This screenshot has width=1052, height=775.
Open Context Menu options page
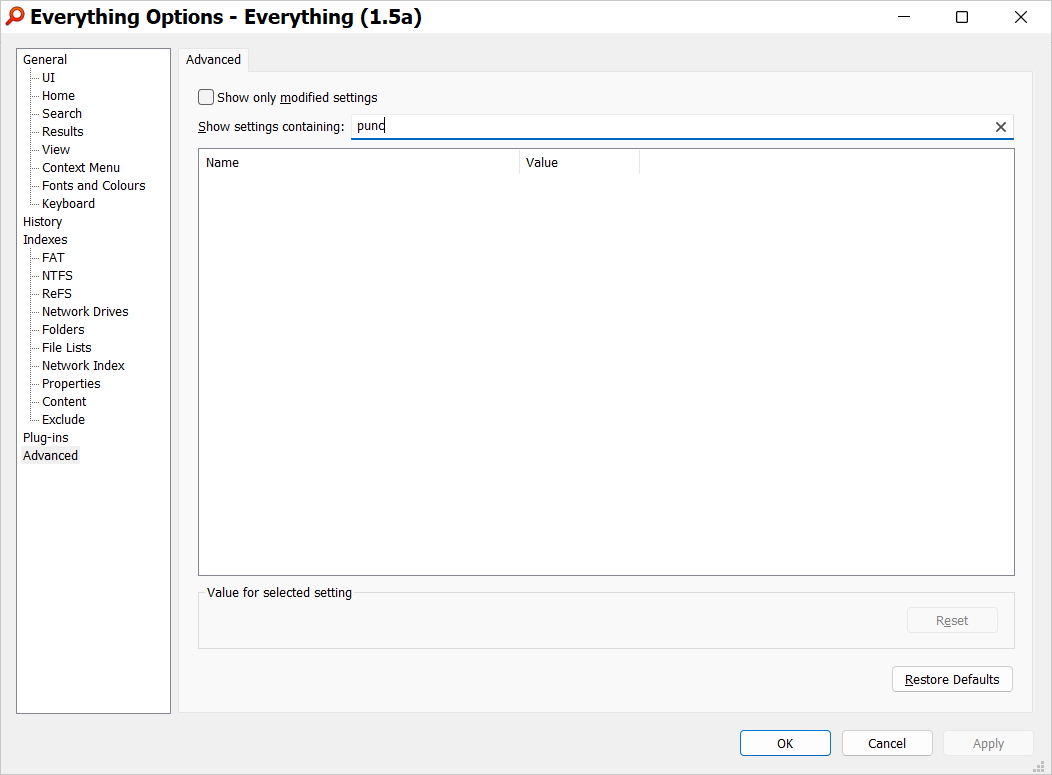[81, 168]
